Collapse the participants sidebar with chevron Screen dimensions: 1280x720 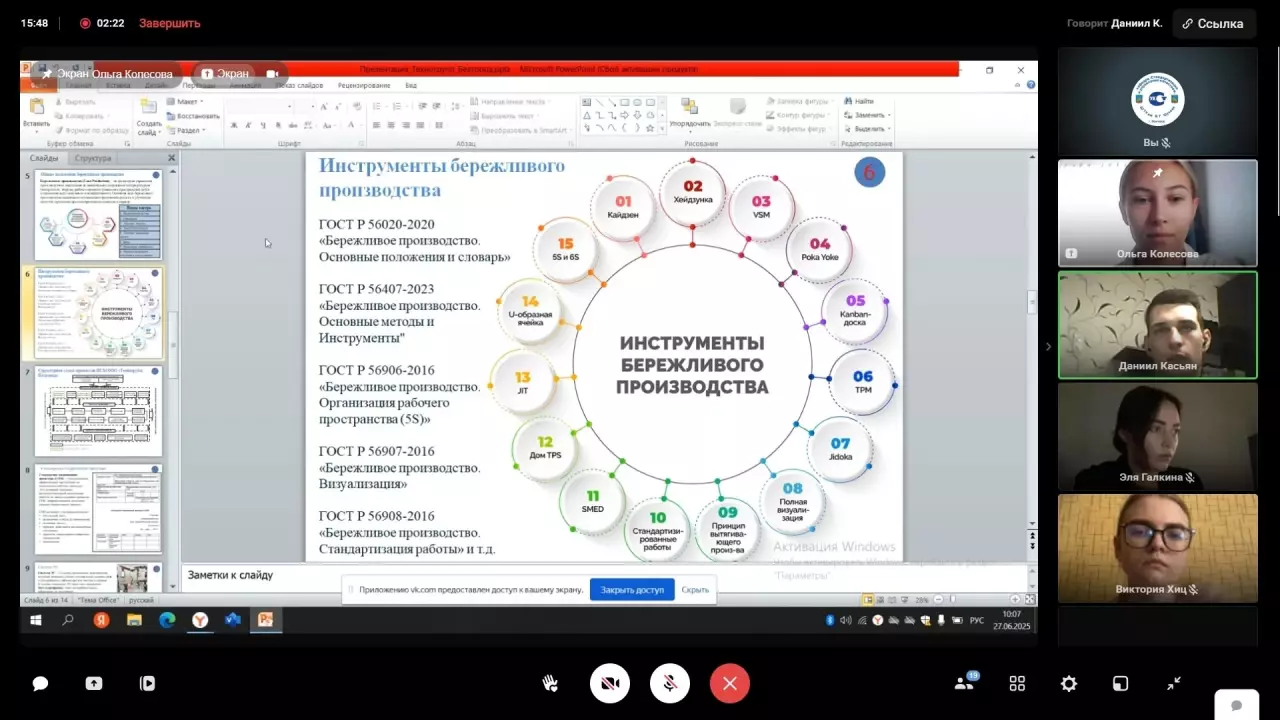(1048, 347)
